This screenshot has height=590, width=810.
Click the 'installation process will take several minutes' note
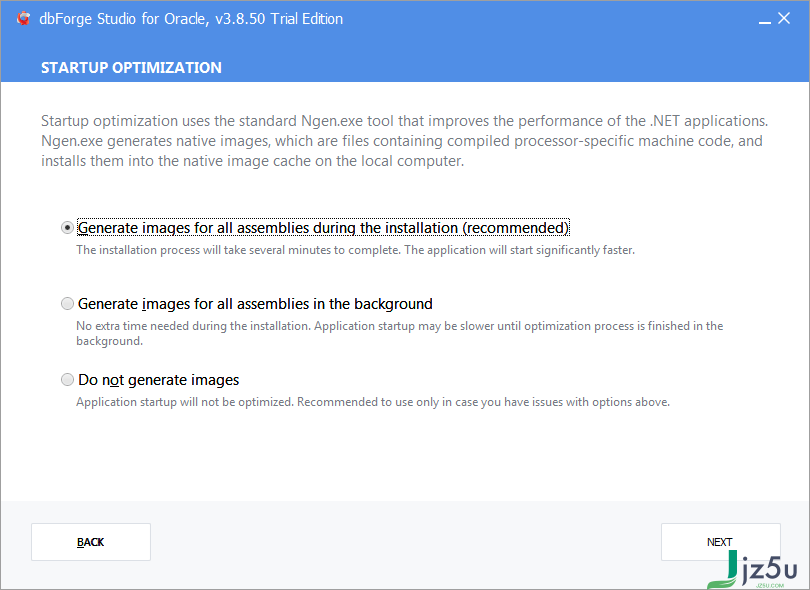[355, 250]
